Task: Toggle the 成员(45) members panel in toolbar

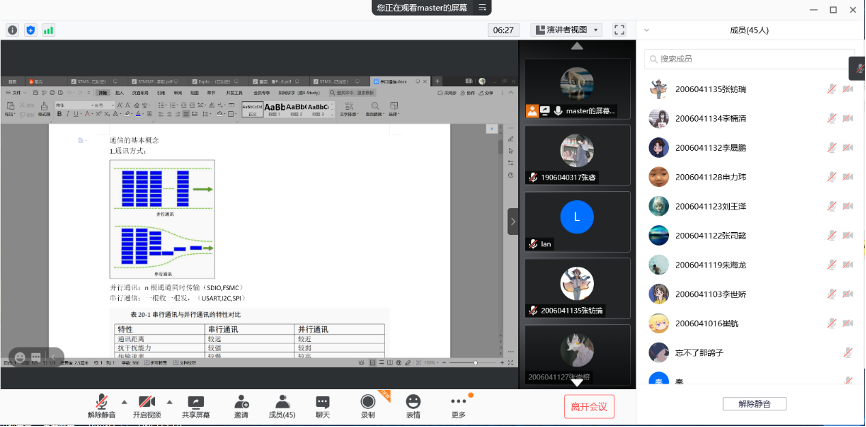Action: (x=281, y=401)
